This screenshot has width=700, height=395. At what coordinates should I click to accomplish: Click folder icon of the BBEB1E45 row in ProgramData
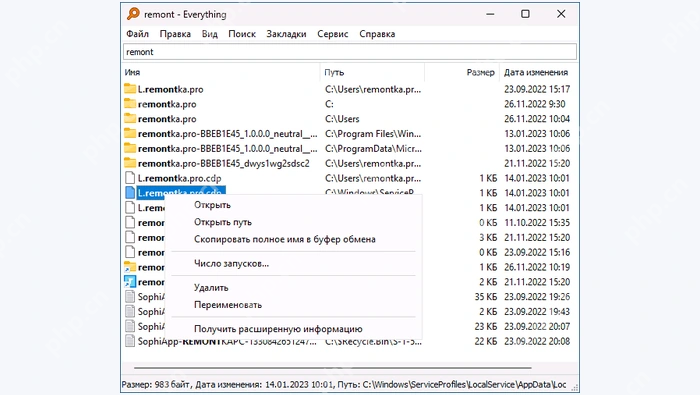point(130,148)
